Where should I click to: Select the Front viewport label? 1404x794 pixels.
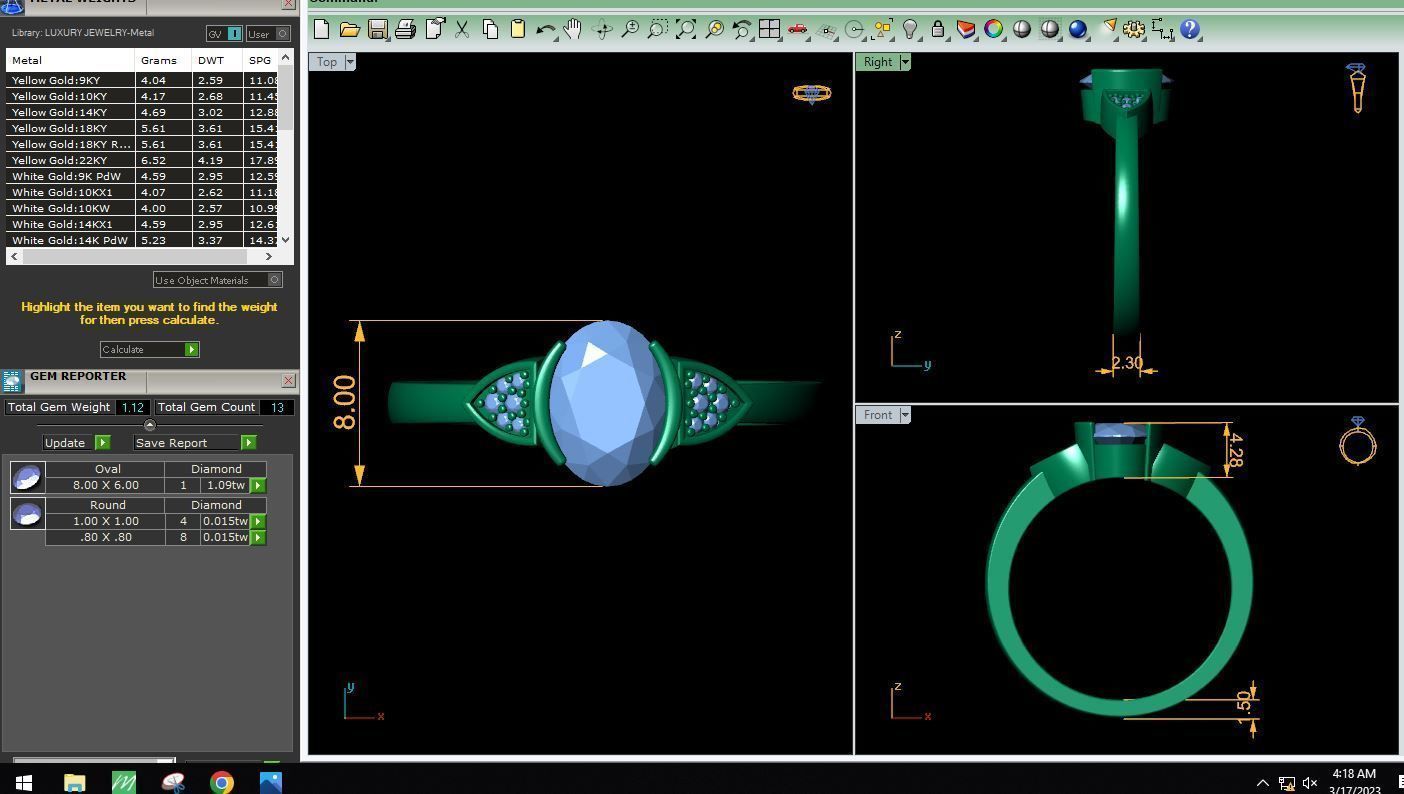click(x=878, y=415)
